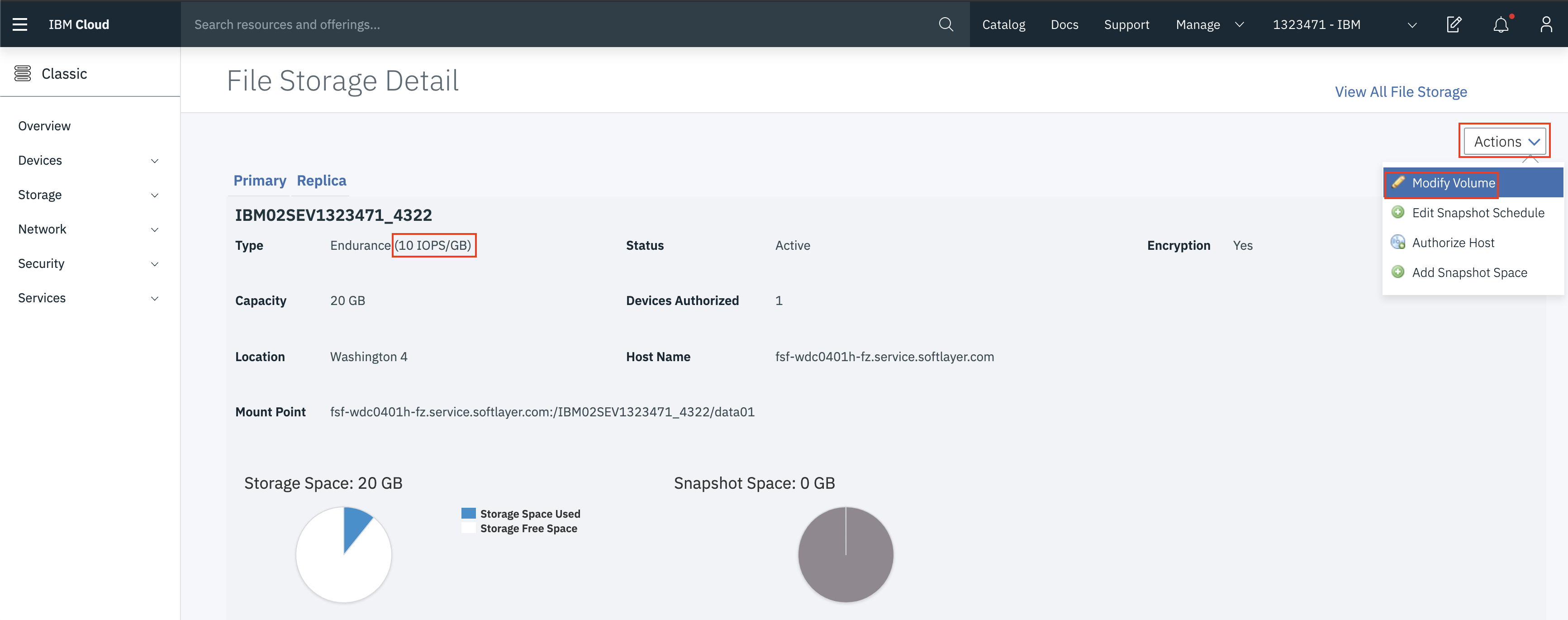1568x620 pixels.
Task: Click the search magnifier icon
Action: (x=946, y=24)
